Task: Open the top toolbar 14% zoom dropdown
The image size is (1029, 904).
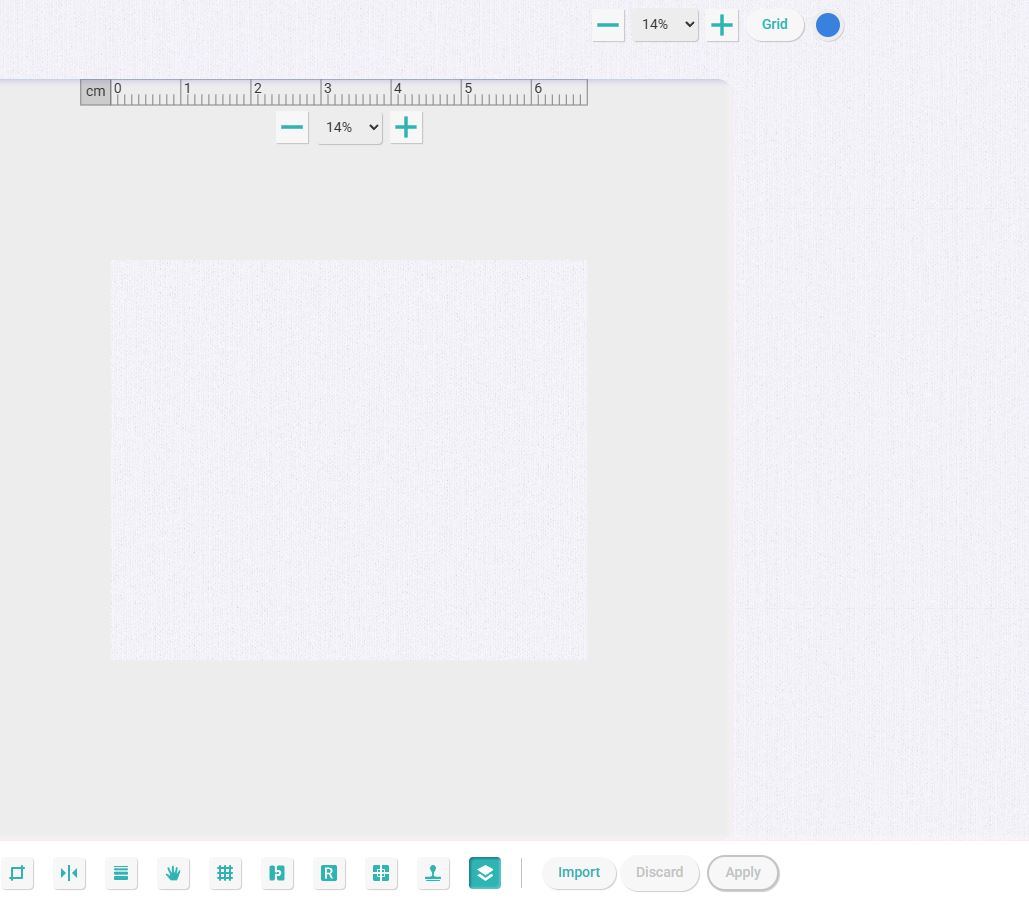Action: pyautogui.click(x=665, y=25)
